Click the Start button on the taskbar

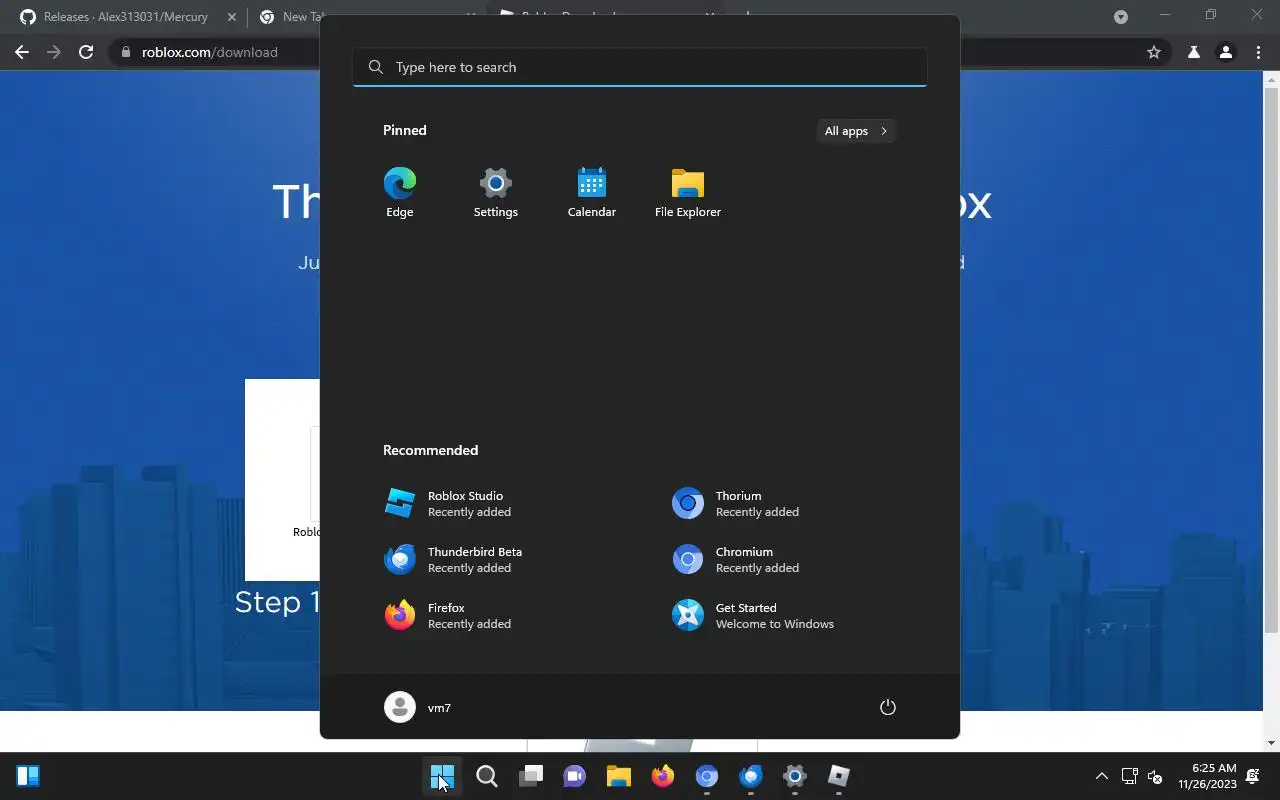442,776
